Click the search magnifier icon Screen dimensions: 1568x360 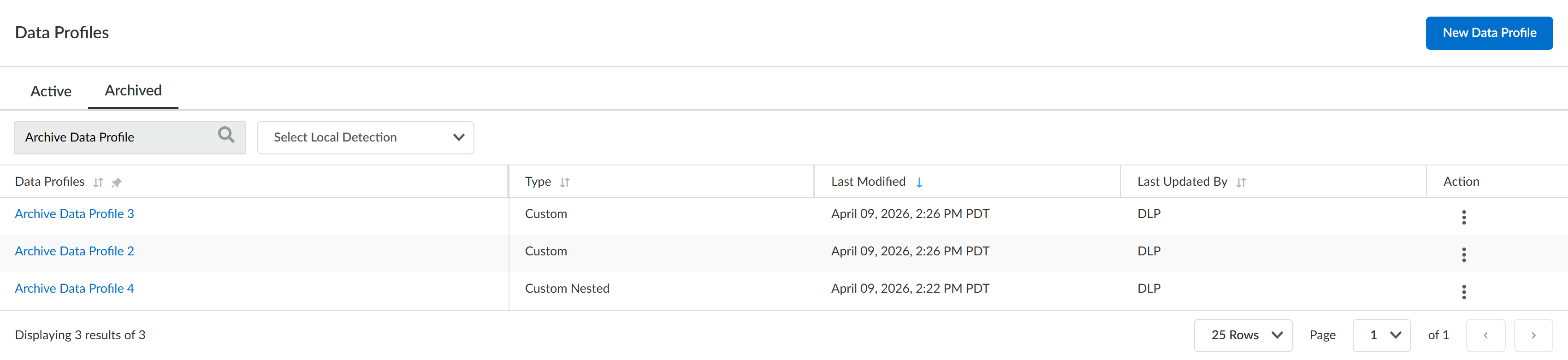click(x=226, y=135)
